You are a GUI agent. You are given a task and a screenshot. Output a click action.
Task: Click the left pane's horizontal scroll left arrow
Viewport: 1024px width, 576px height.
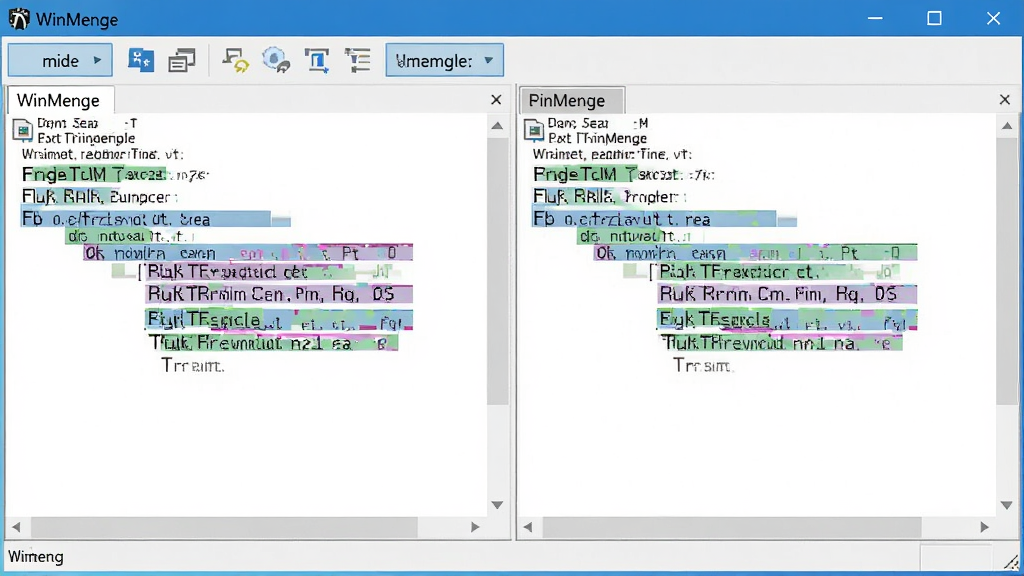click(x=16, y=527)
